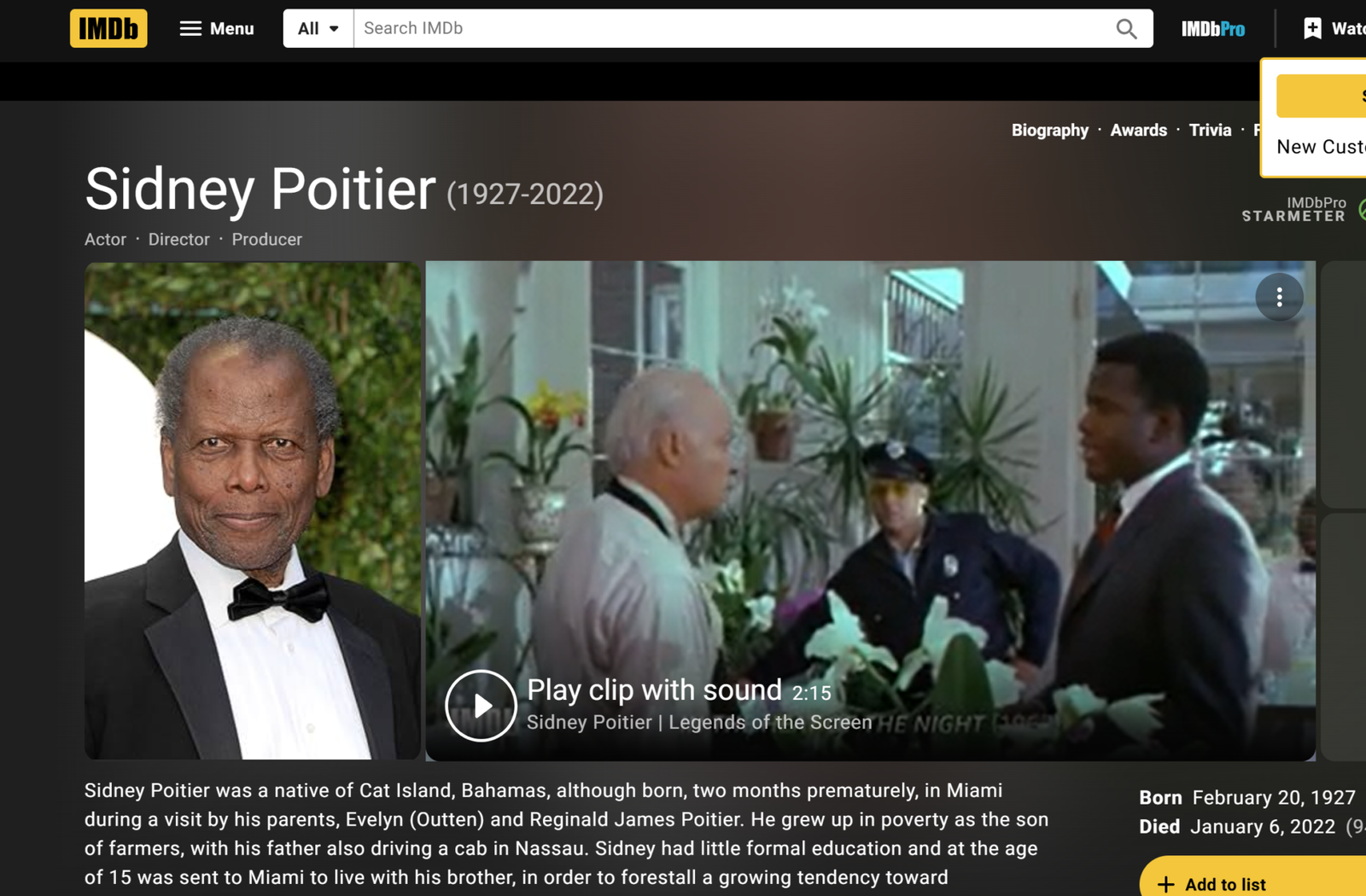Viewport: 1366px width, 896px height.
Task: Play the Legends of the Screen clip
Action: (x=481, y=706)
